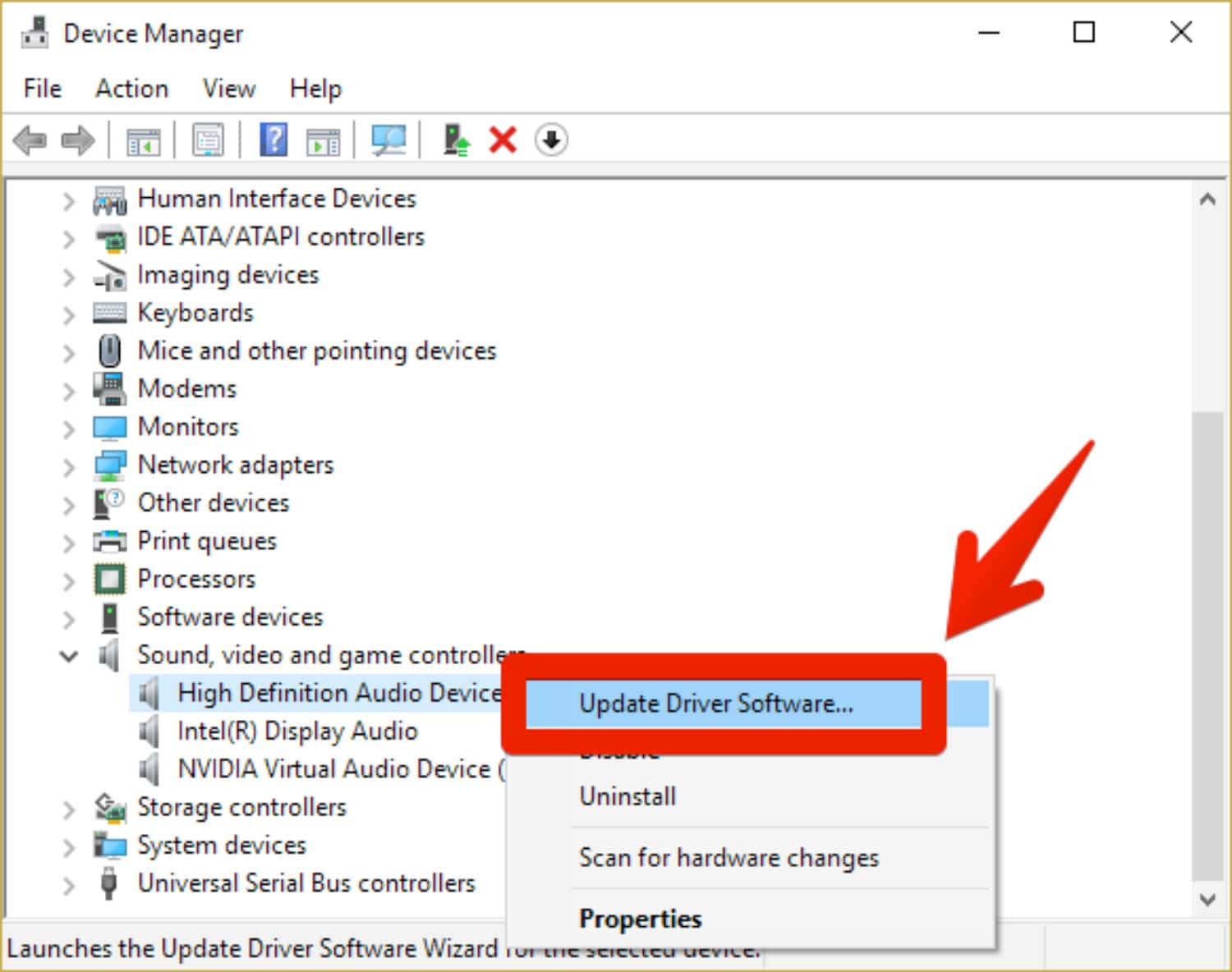Click Scan for hardware changes monitor icon
Viewport: 1232px width, 972px height.
click(x=388, y=140)
